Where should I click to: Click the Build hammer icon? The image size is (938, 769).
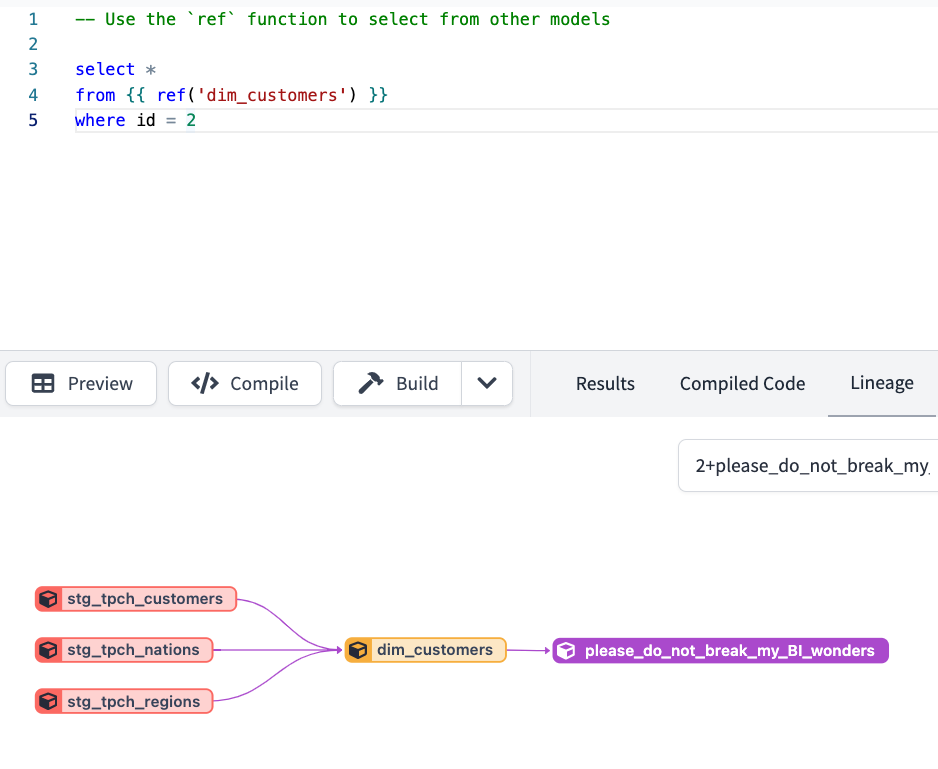point(371,383)
